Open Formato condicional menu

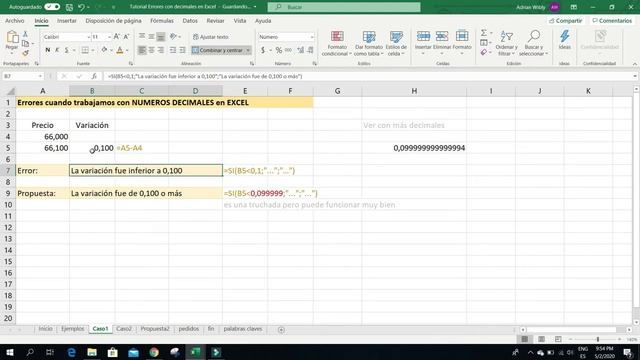point(337,43)
